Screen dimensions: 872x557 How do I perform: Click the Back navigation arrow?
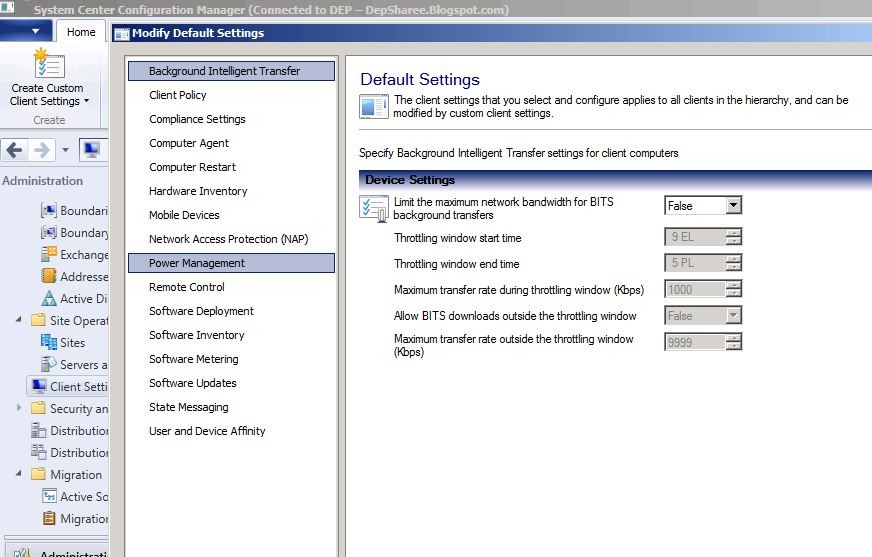[14, 150]
